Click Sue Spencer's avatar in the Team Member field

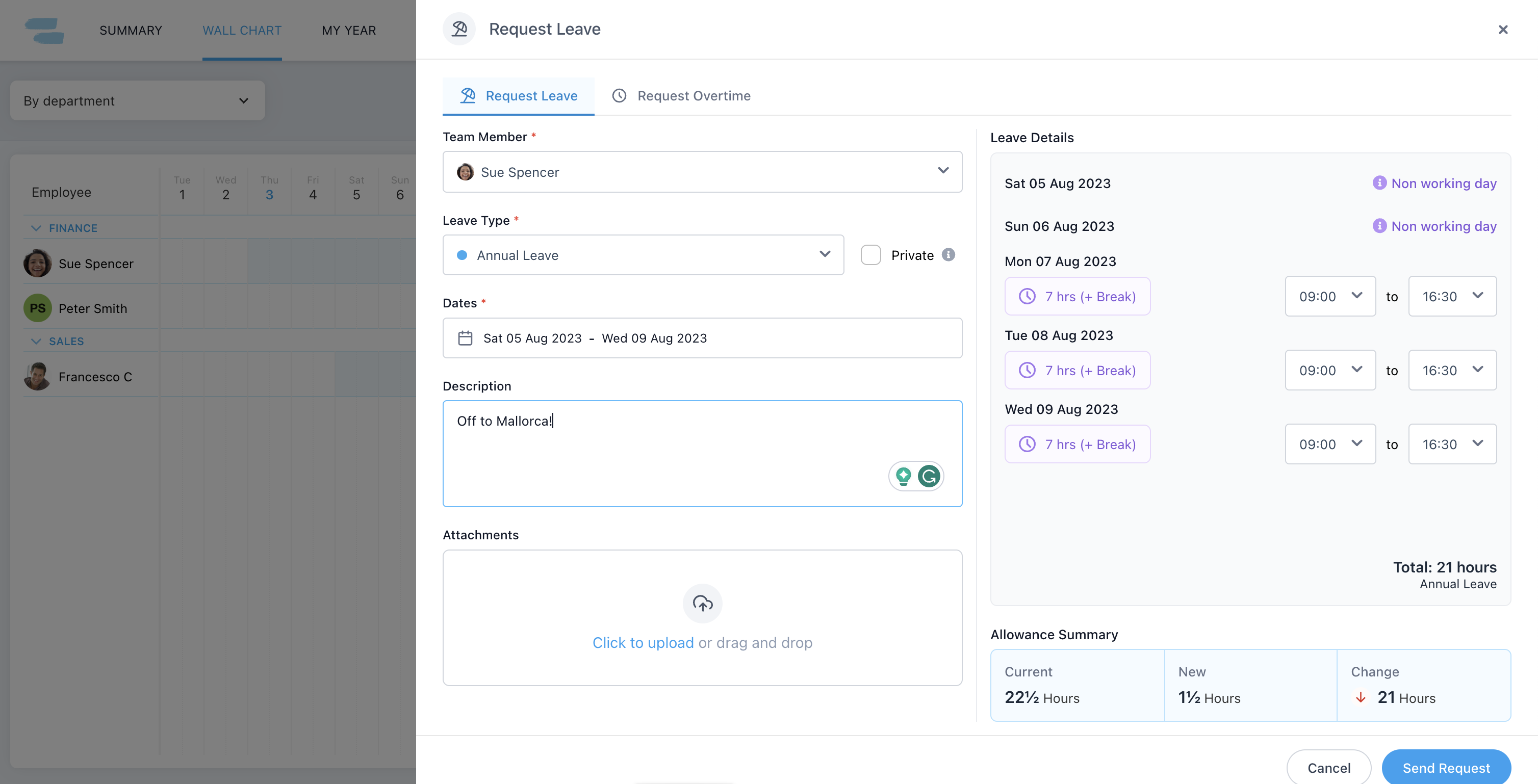(465, 172)
